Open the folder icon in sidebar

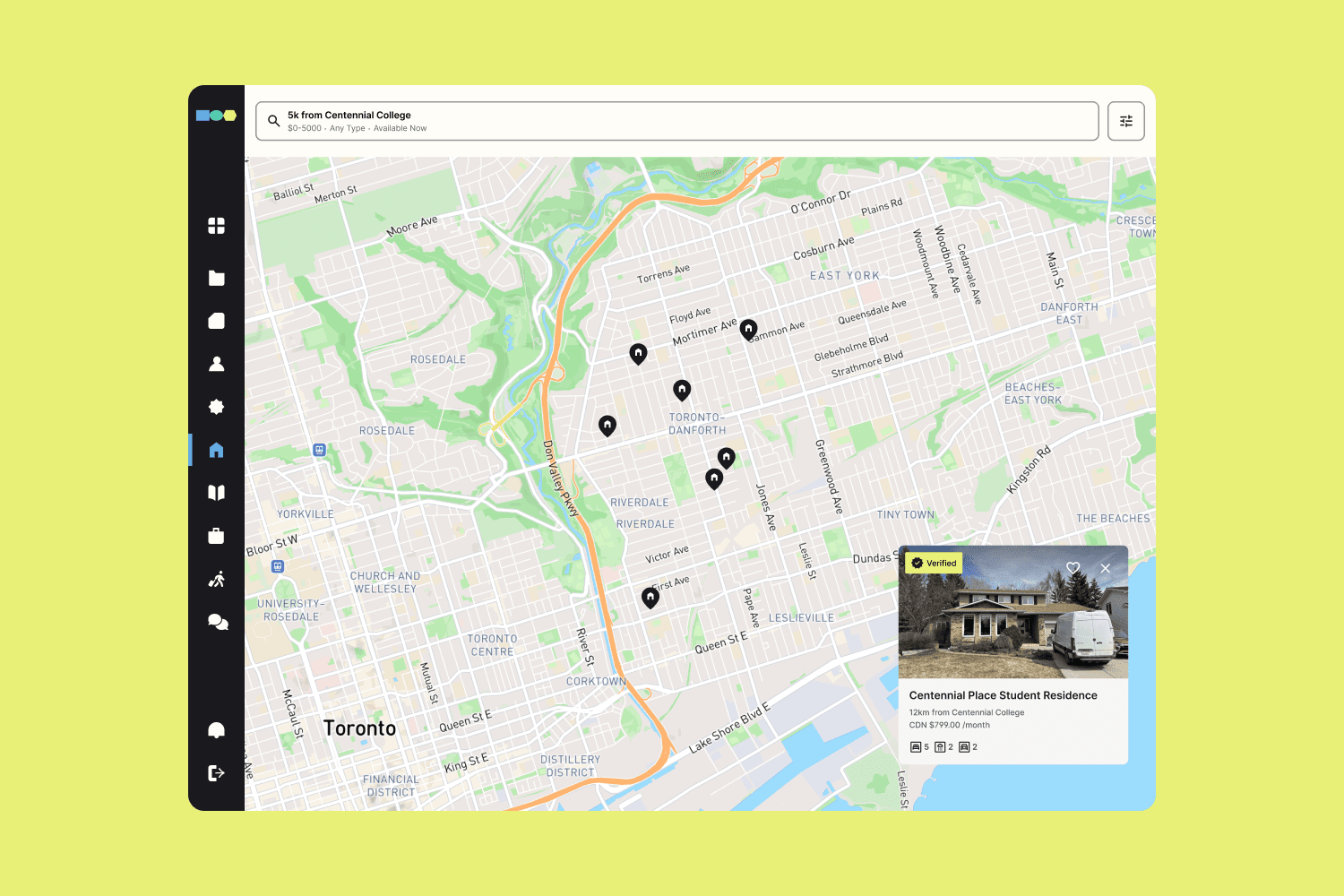[216, 278]
